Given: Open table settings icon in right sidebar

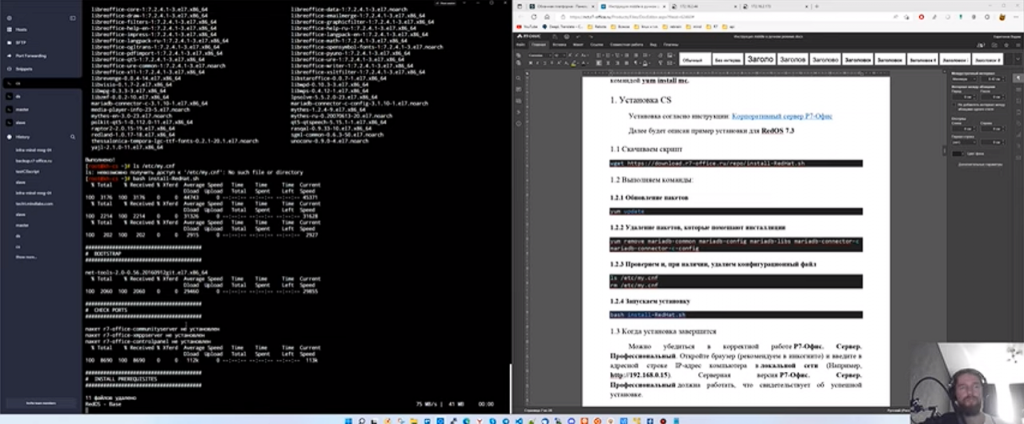Looking at the screenshot, I should [x=1017, y=90].
